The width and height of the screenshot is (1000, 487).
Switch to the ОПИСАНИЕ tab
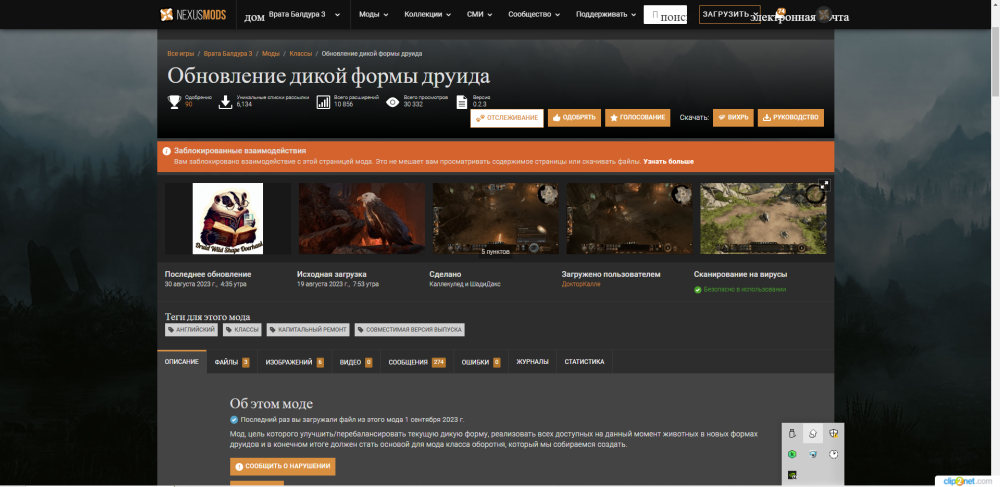[x=182, y=362]
